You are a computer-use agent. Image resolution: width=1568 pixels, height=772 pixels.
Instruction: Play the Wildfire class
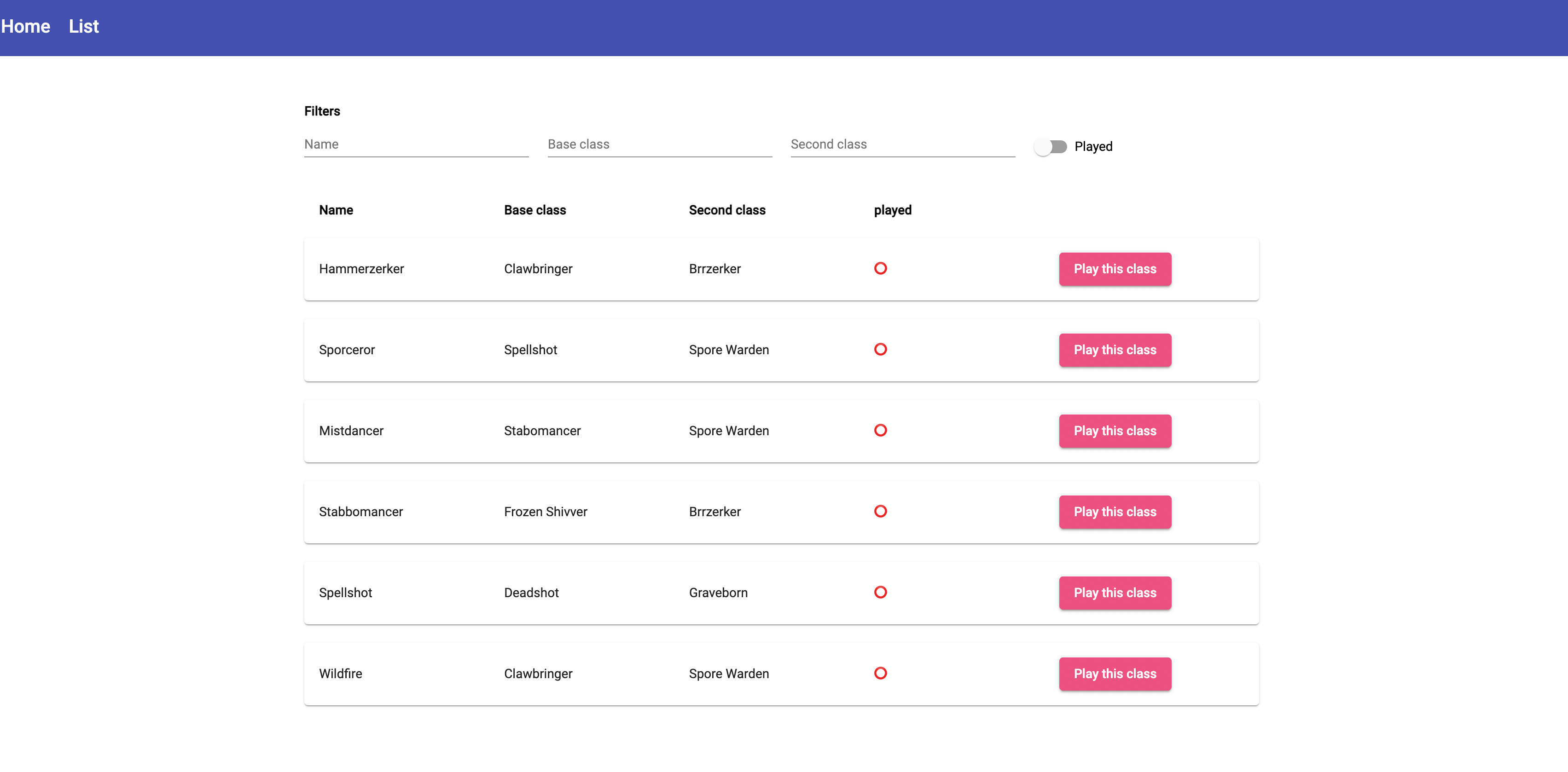(1115, 674)
